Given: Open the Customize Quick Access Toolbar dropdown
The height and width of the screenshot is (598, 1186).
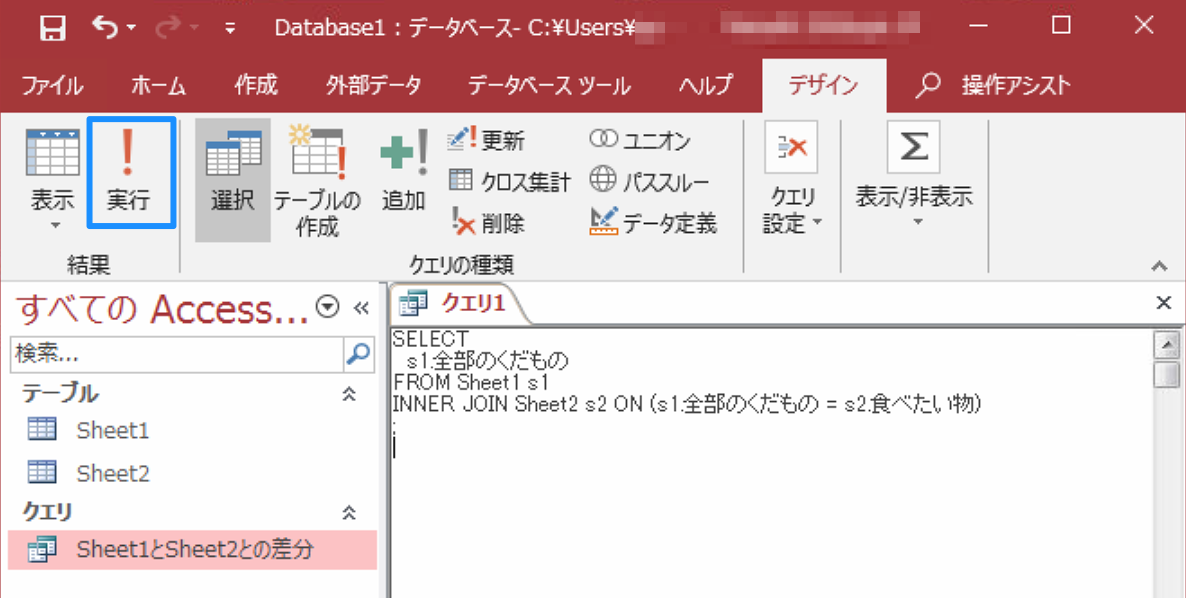Looking at the screenshot, I should coord(229,29).
